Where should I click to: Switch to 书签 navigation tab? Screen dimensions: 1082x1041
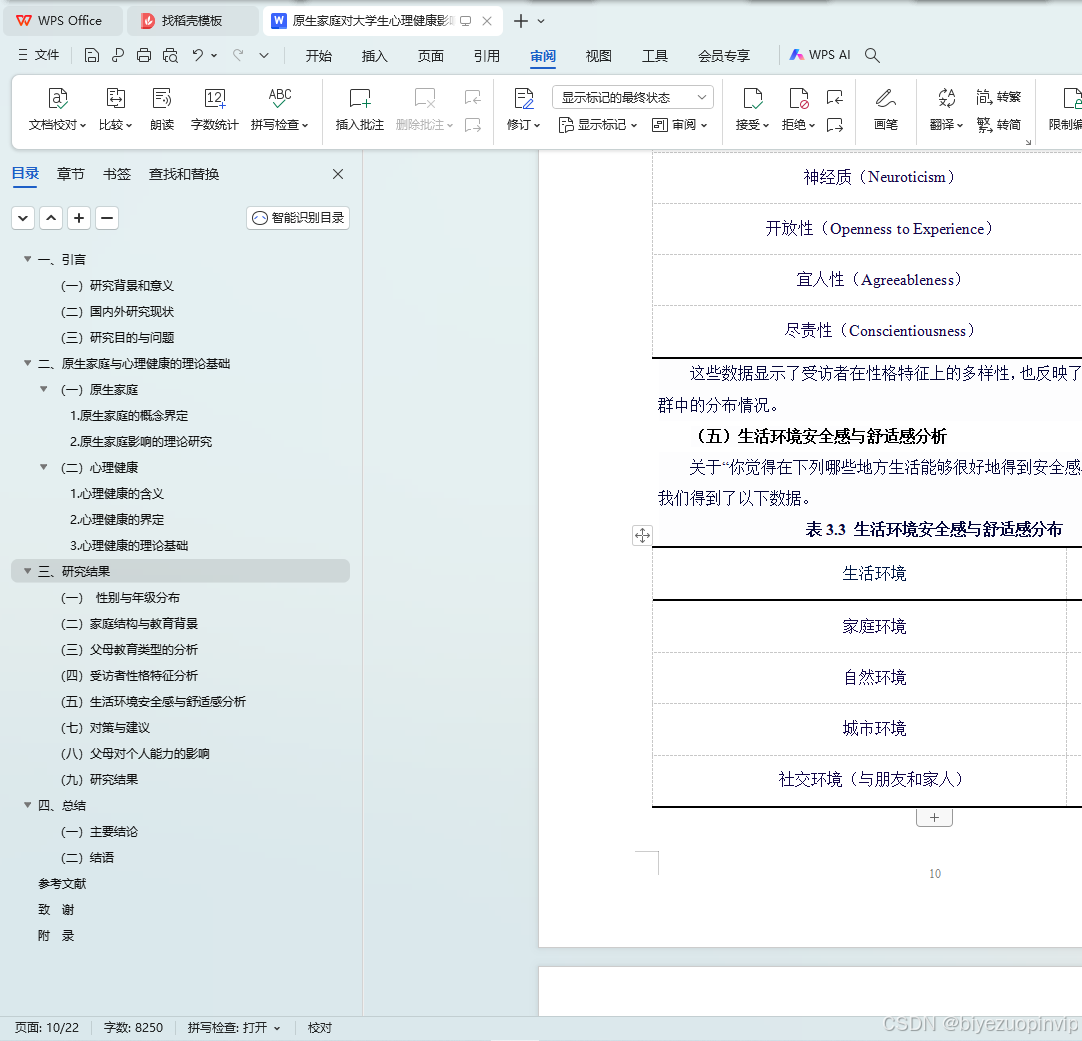click(117, 174)
